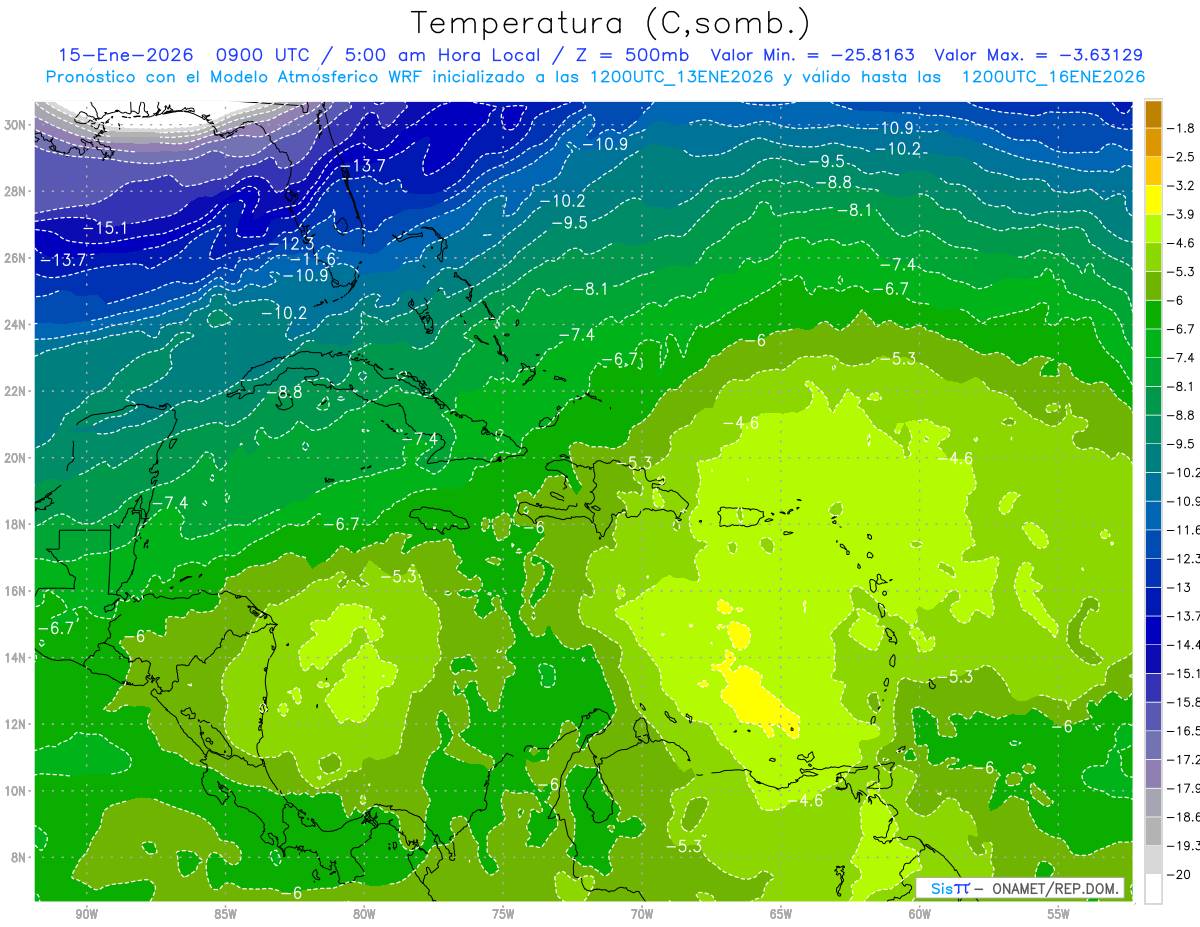Select valid-until time "1200UTC_16ENE2026"
Image resolution: width=1200 pixels, height=927 pixels.
[x=1053, y=77]
